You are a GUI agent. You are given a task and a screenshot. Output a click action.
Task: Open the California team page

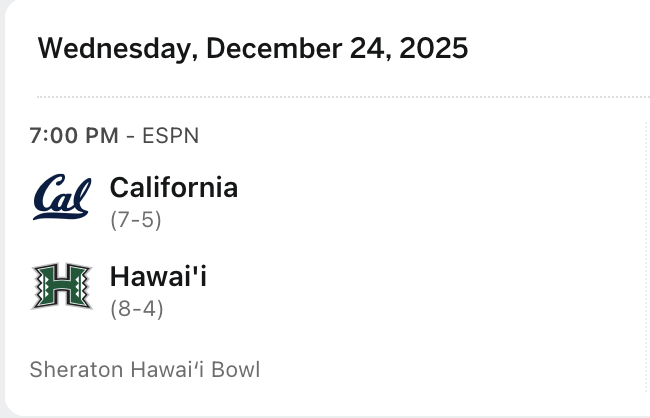click(x=173, y=187)
